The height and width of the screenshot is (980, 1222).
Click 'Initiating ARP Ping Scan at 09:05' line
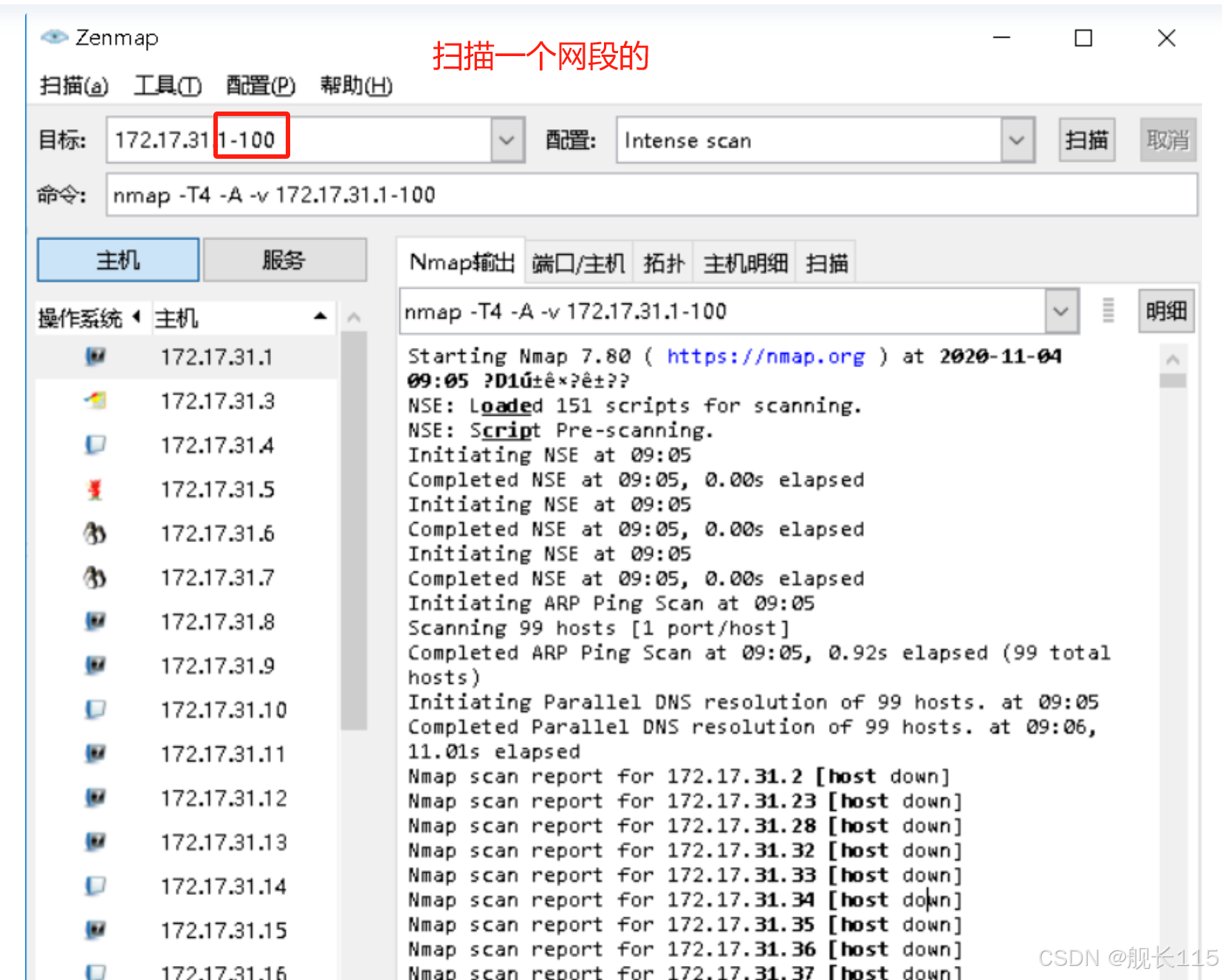coord(611,603)
